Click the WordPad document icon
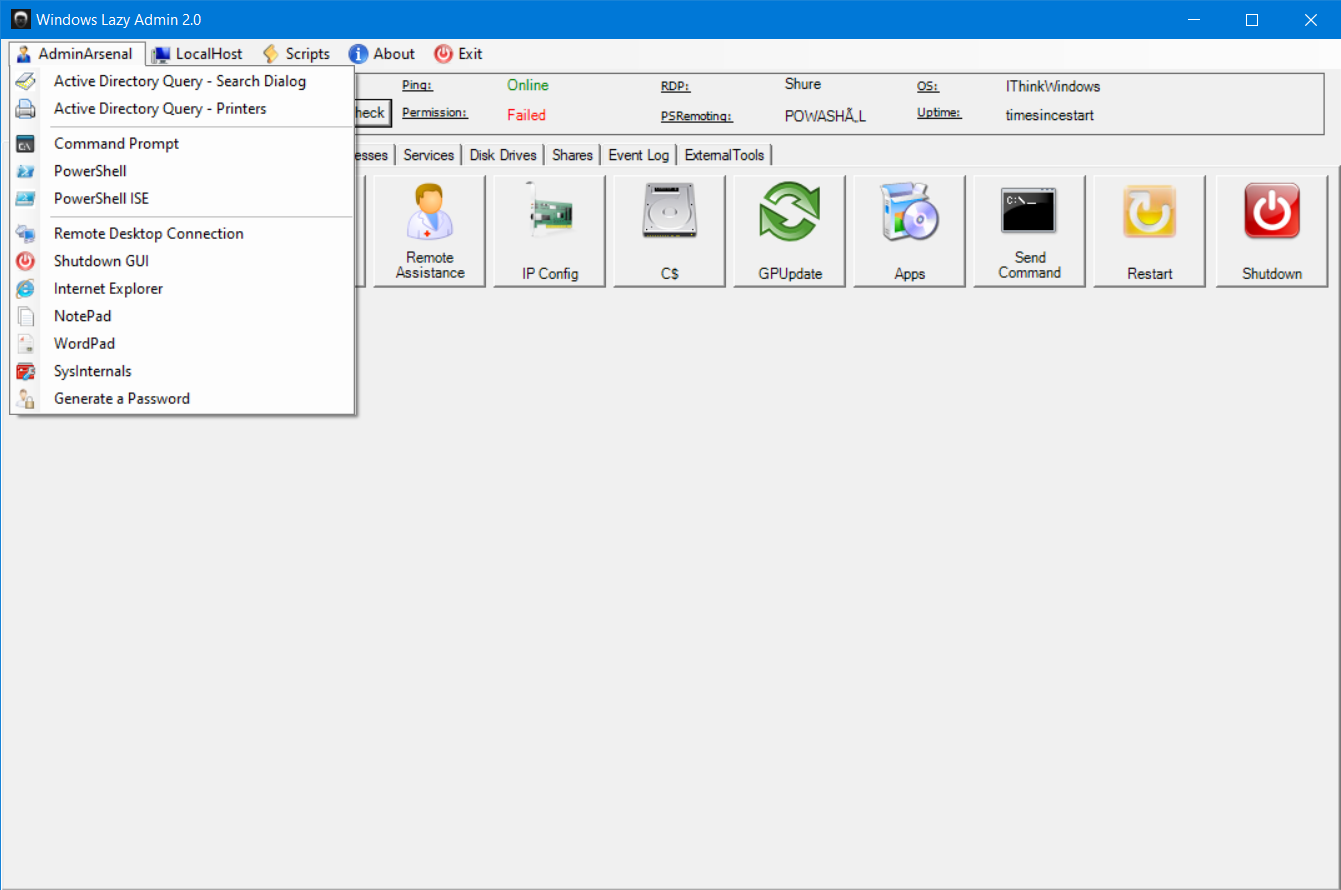Screen dimensions: 1341x890 click(25, 344)
